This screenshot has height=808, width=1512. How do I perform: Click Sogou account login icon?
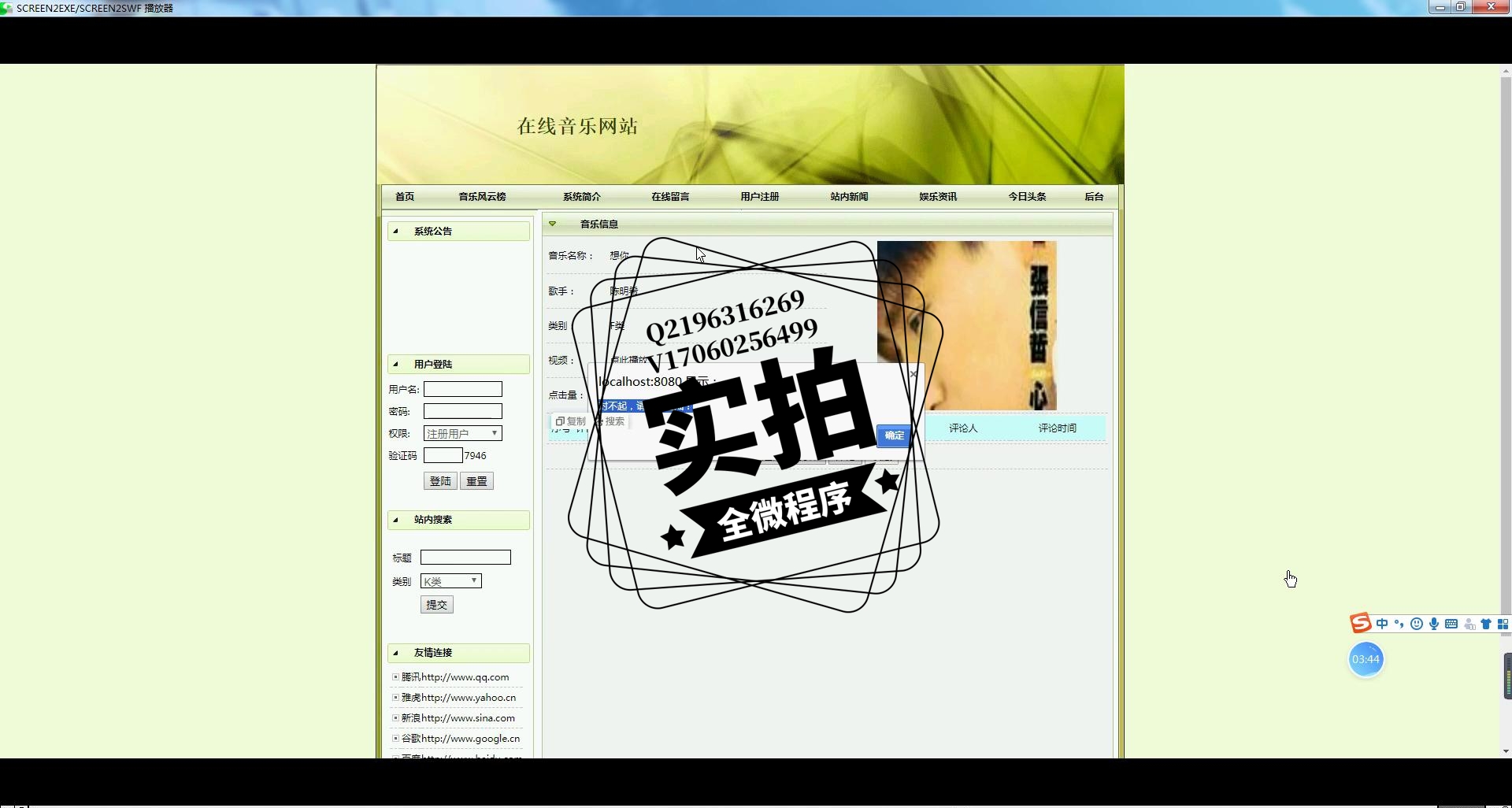pyautogui.click(x=1469, y=625)
